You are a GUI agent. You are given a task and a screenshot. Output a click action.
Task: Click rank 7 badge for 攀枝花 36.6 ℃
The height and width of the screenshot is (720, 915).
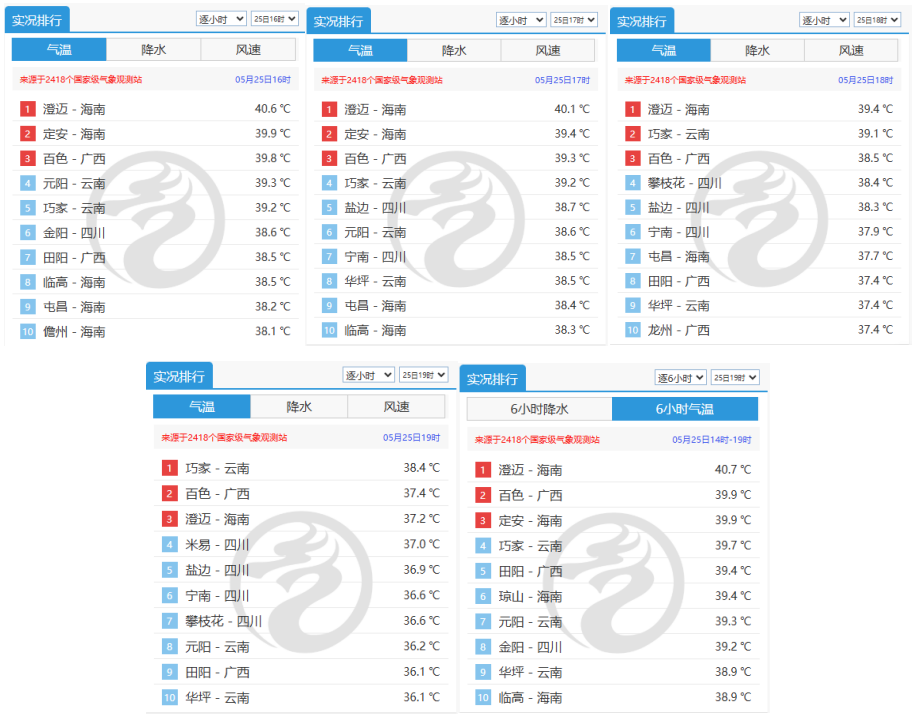(x=169, y=621)
